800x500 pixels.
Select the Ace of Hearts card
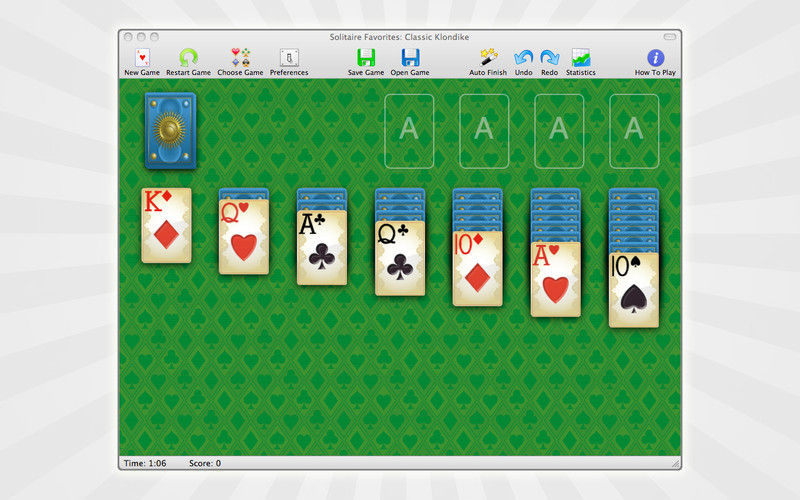coord(556,280)
